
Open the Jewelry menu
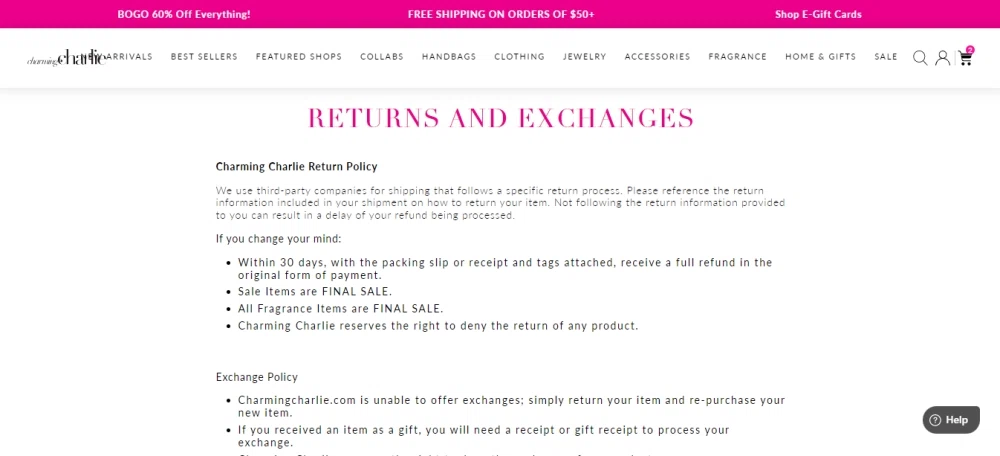tap(584, 57)
